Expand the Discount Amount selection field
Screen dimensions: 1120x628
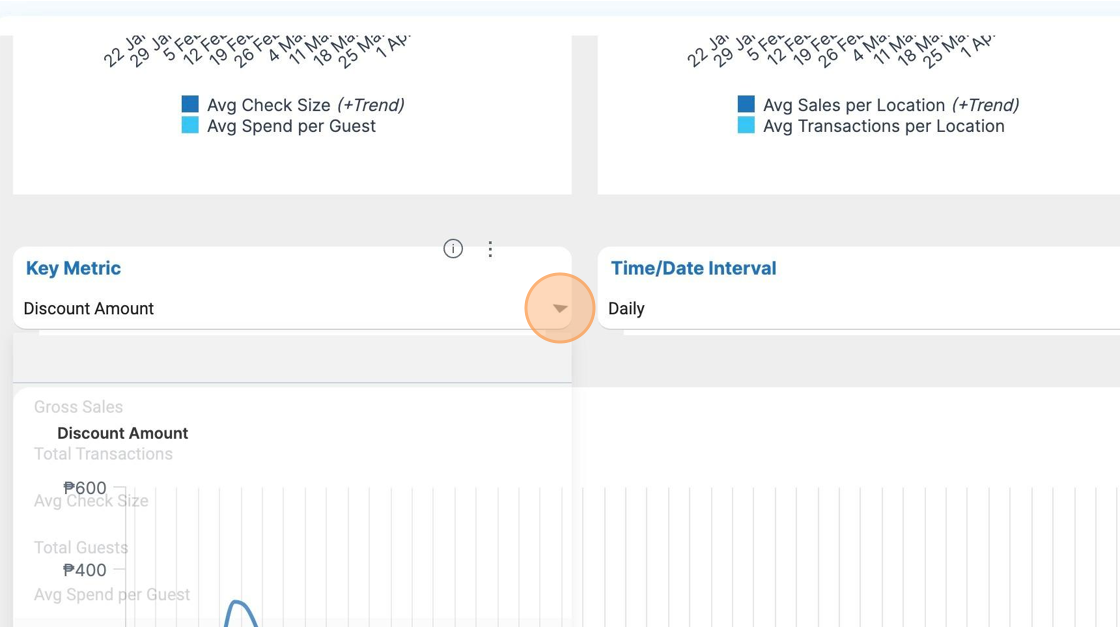270,309
